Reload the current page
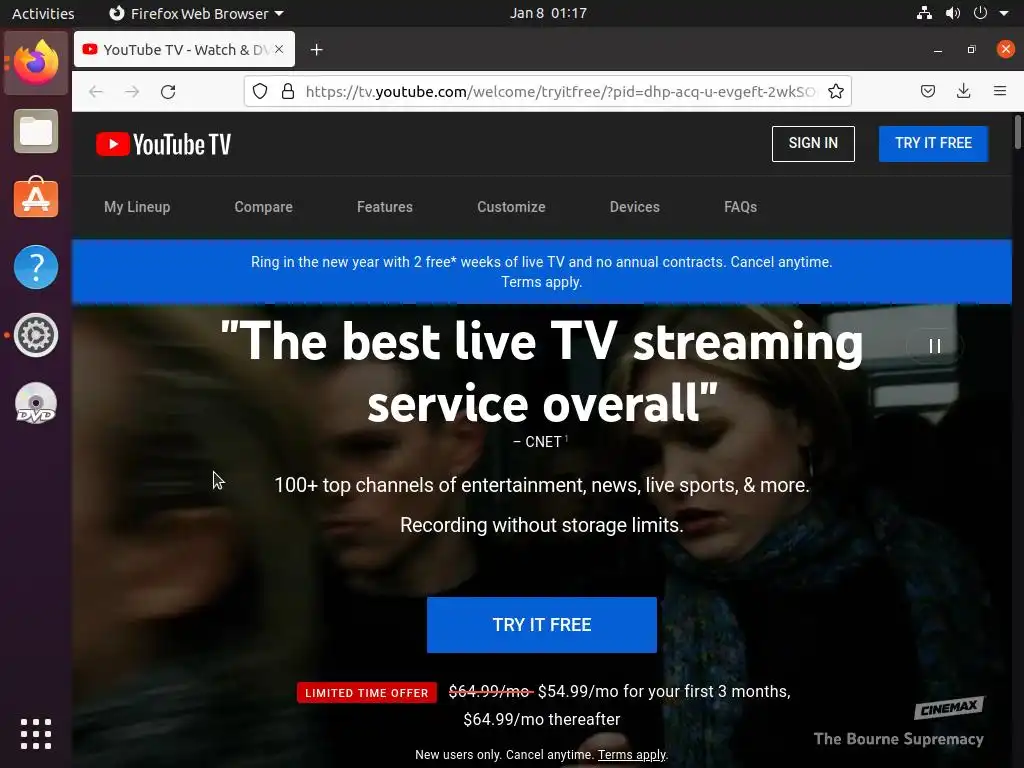 [x=168, y=91]
